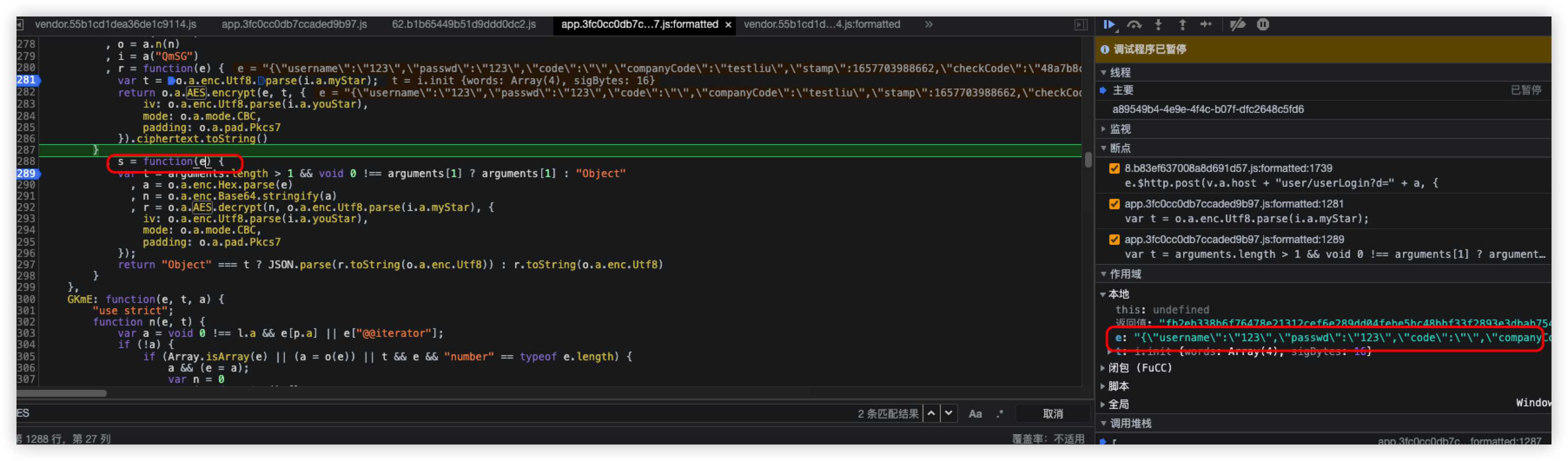Image resolution: width=1568 pixels, height=461 pixels.
Task: Select thread a89549b4-4e9e-4f4c-b07f-dfc2648c5fd6
Action: coord(1322,109)
